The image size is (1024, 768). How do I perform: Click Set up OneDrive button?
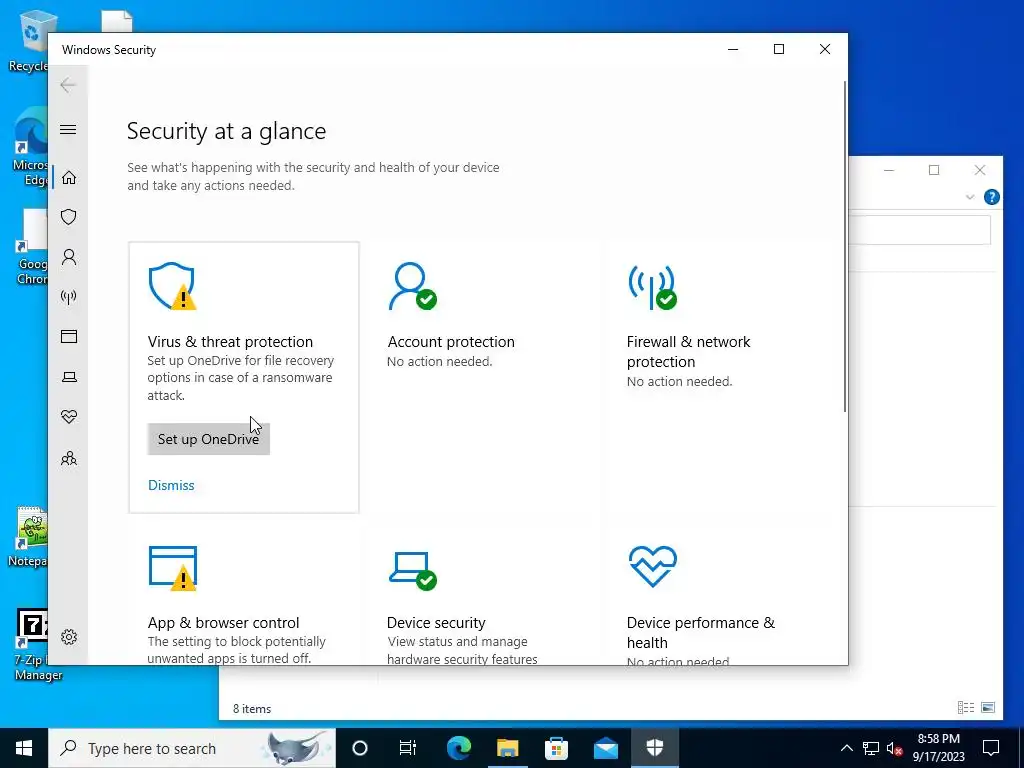pos(208,439)
